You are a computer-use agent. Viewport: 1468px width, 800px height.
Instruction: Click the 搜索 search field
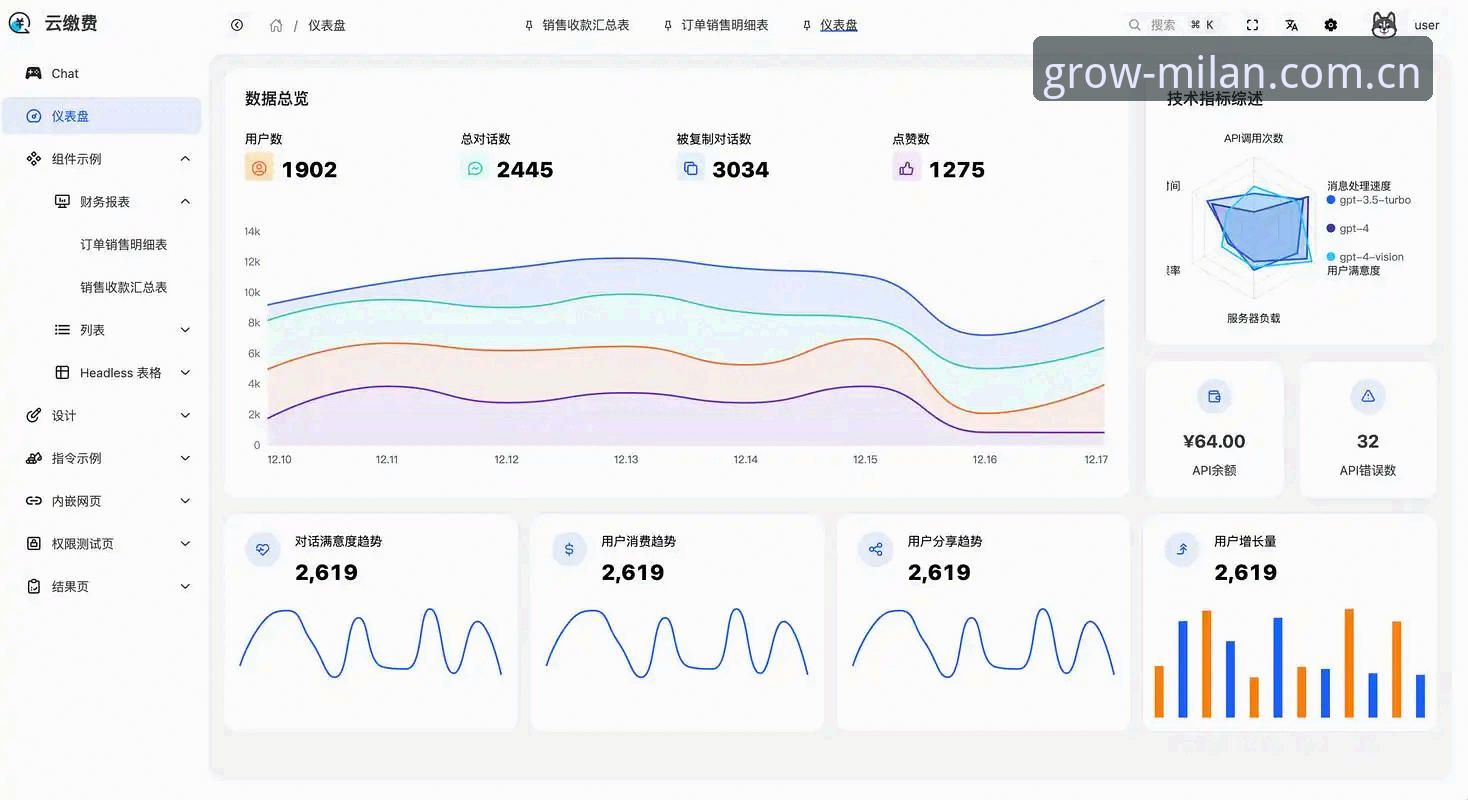[x=1171, y=25]
